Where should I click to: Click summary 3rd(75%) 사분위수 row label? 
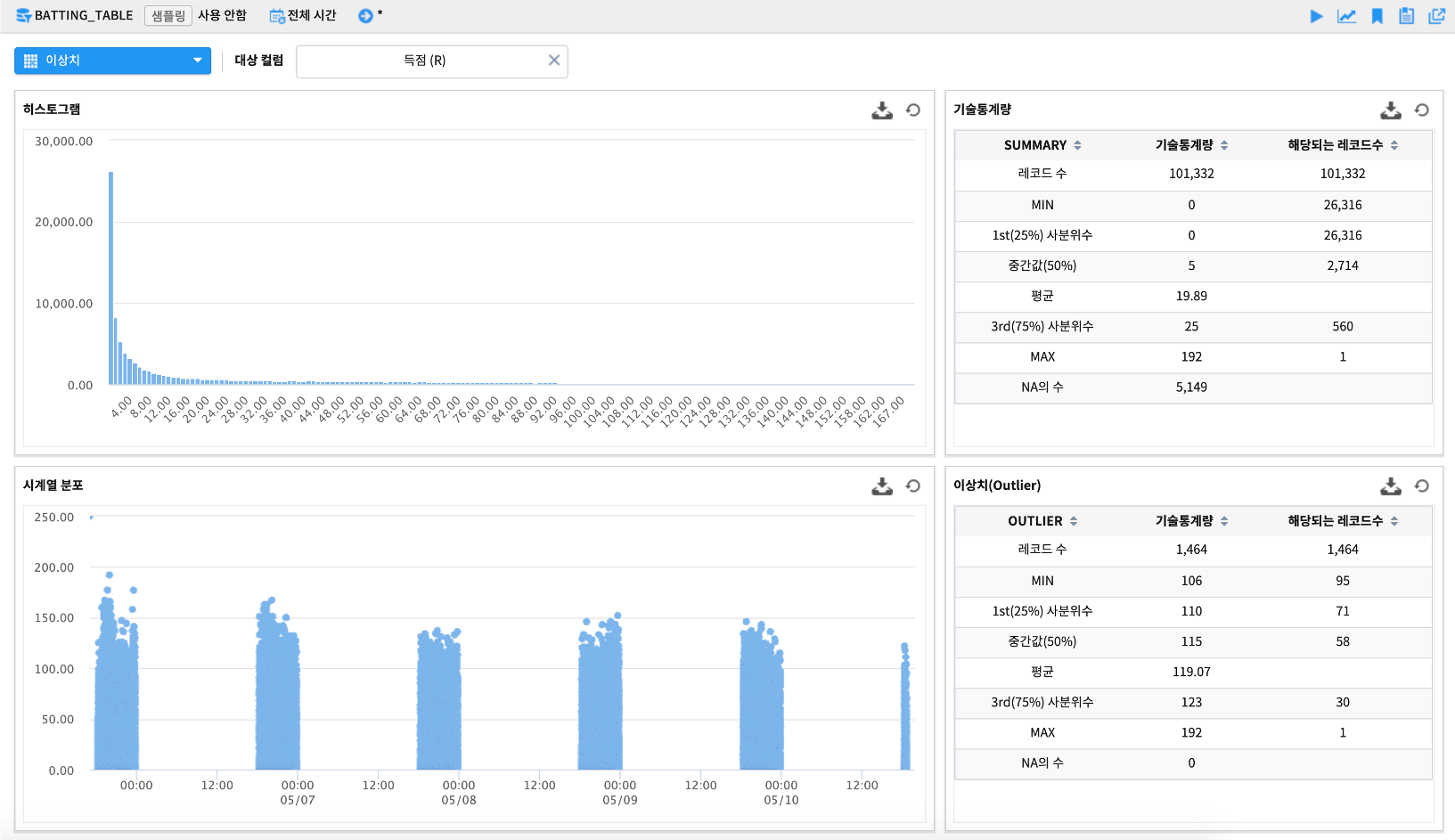(1042, 326)
